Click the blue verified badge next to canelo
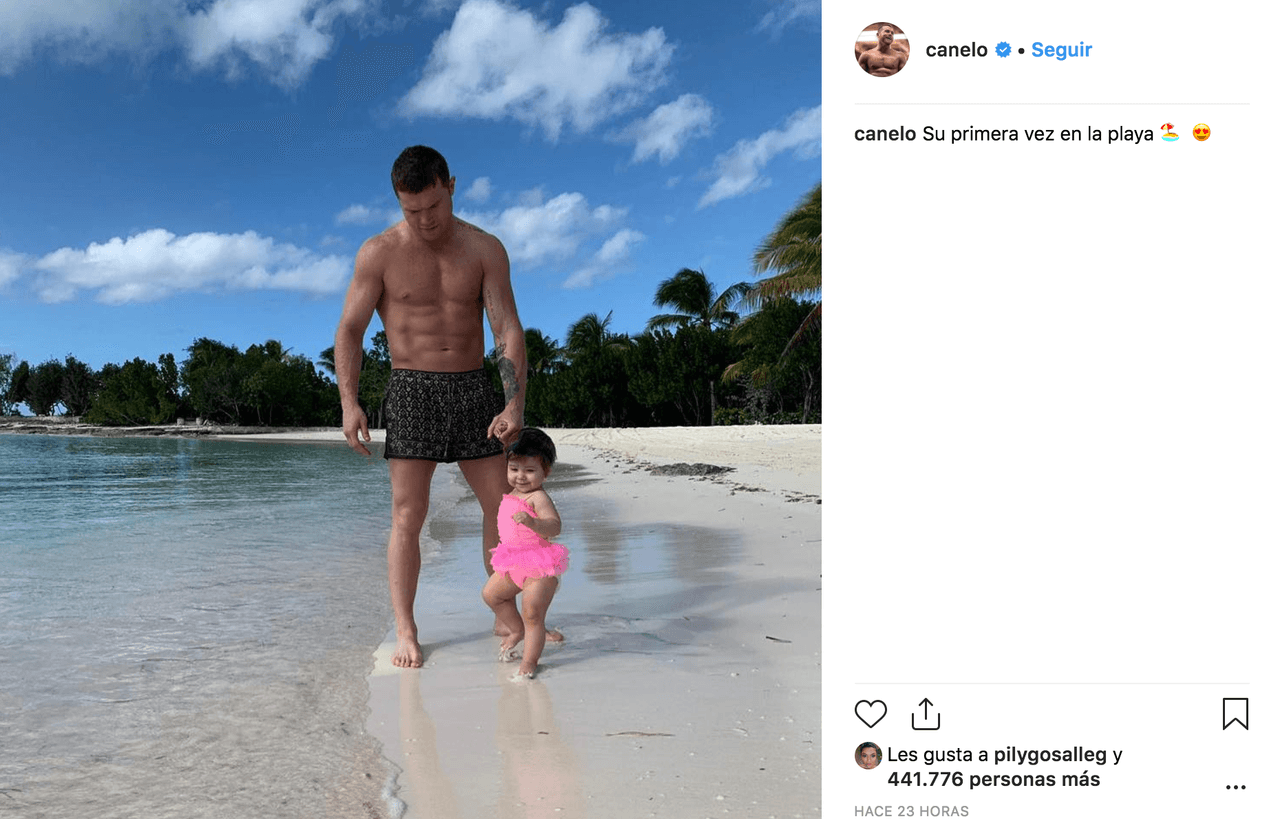 [1003, 50]
